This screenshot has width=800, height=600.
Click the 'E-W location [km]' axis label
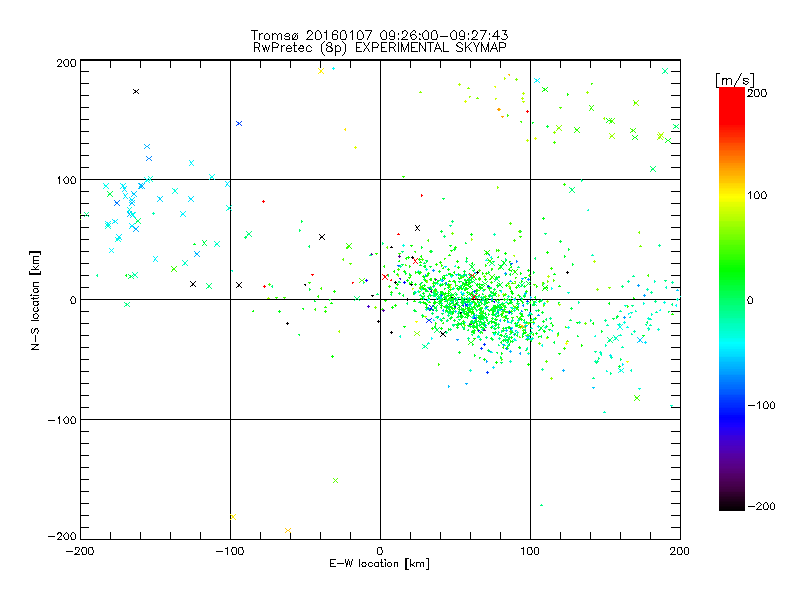(x=379, y=564)
